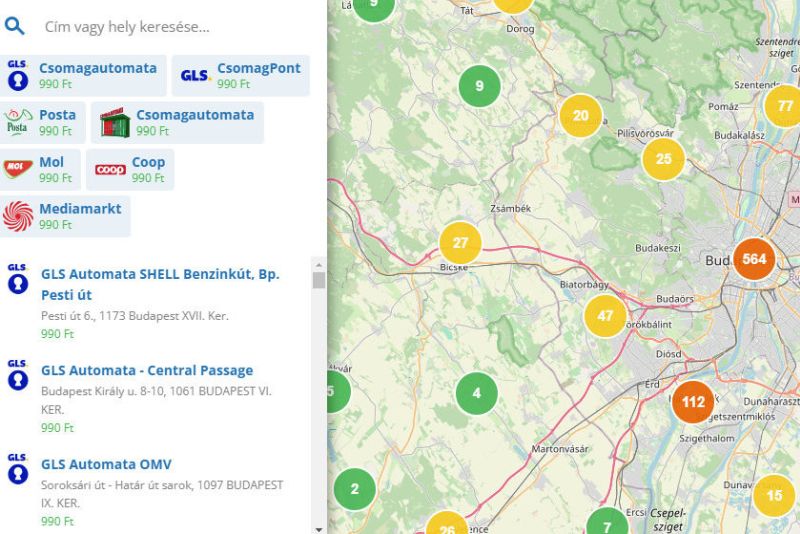800x534 pixels.
Task: Click the GLS parcel locker logo icon
Action: tap(18, 75)
